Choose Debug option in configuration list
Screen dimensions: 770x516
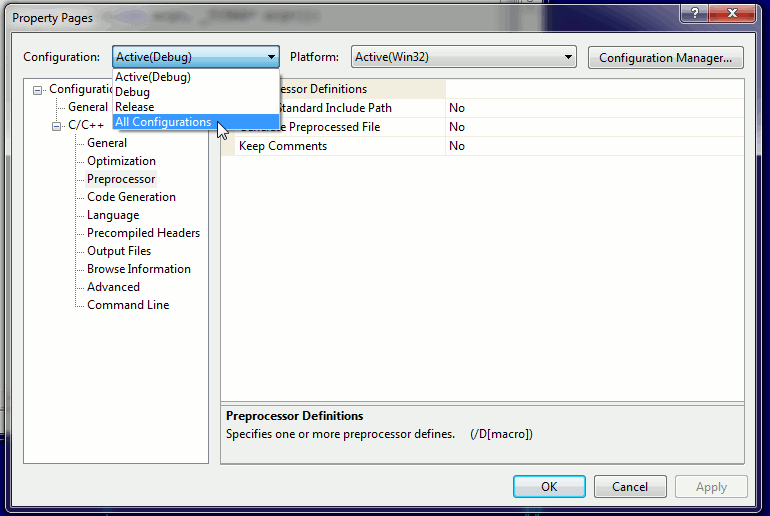tap(132, 92)
